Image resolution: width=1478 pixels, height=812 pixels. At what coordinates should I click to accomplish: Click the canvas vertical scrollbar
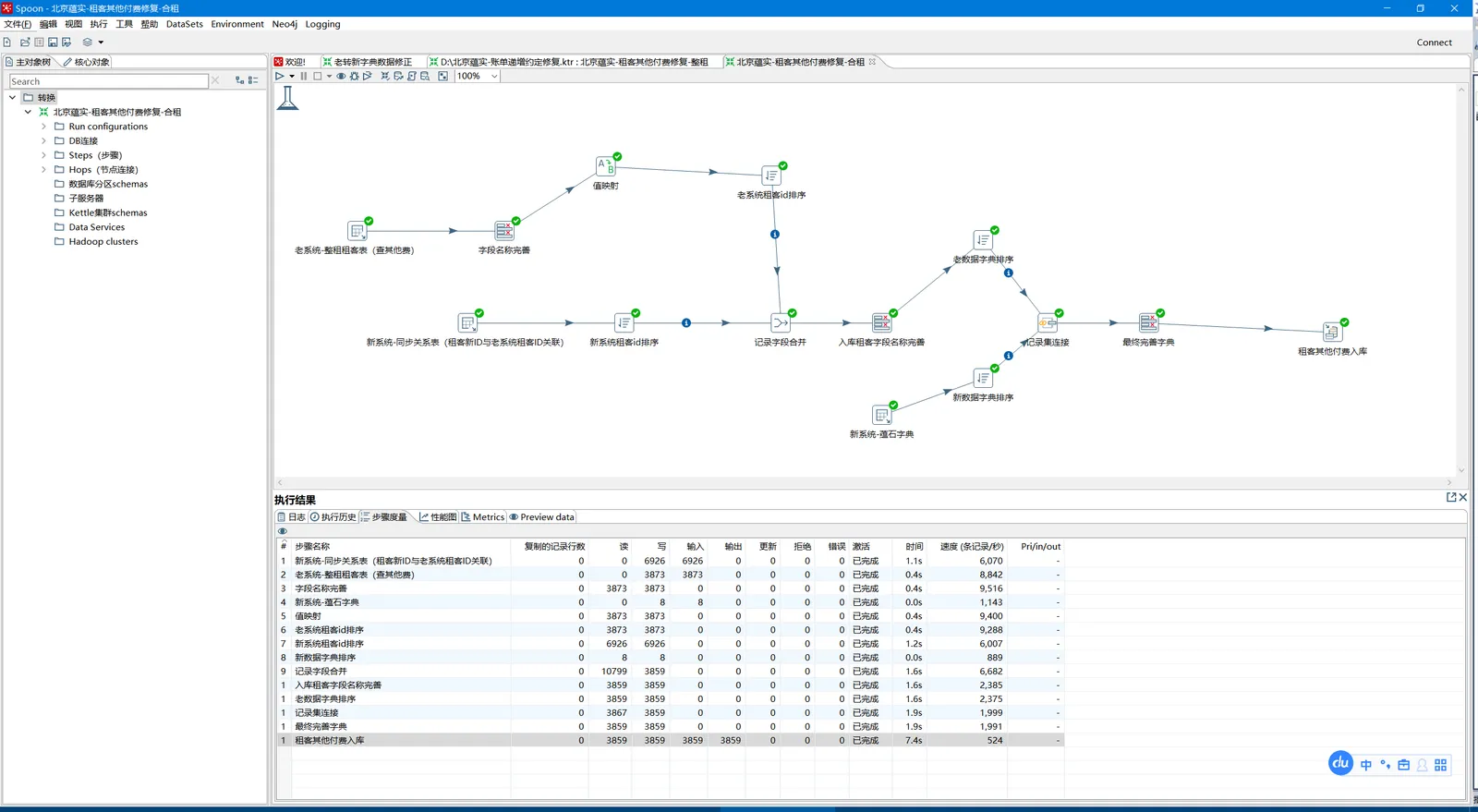pyautogui.click(x=1461, y=280)
